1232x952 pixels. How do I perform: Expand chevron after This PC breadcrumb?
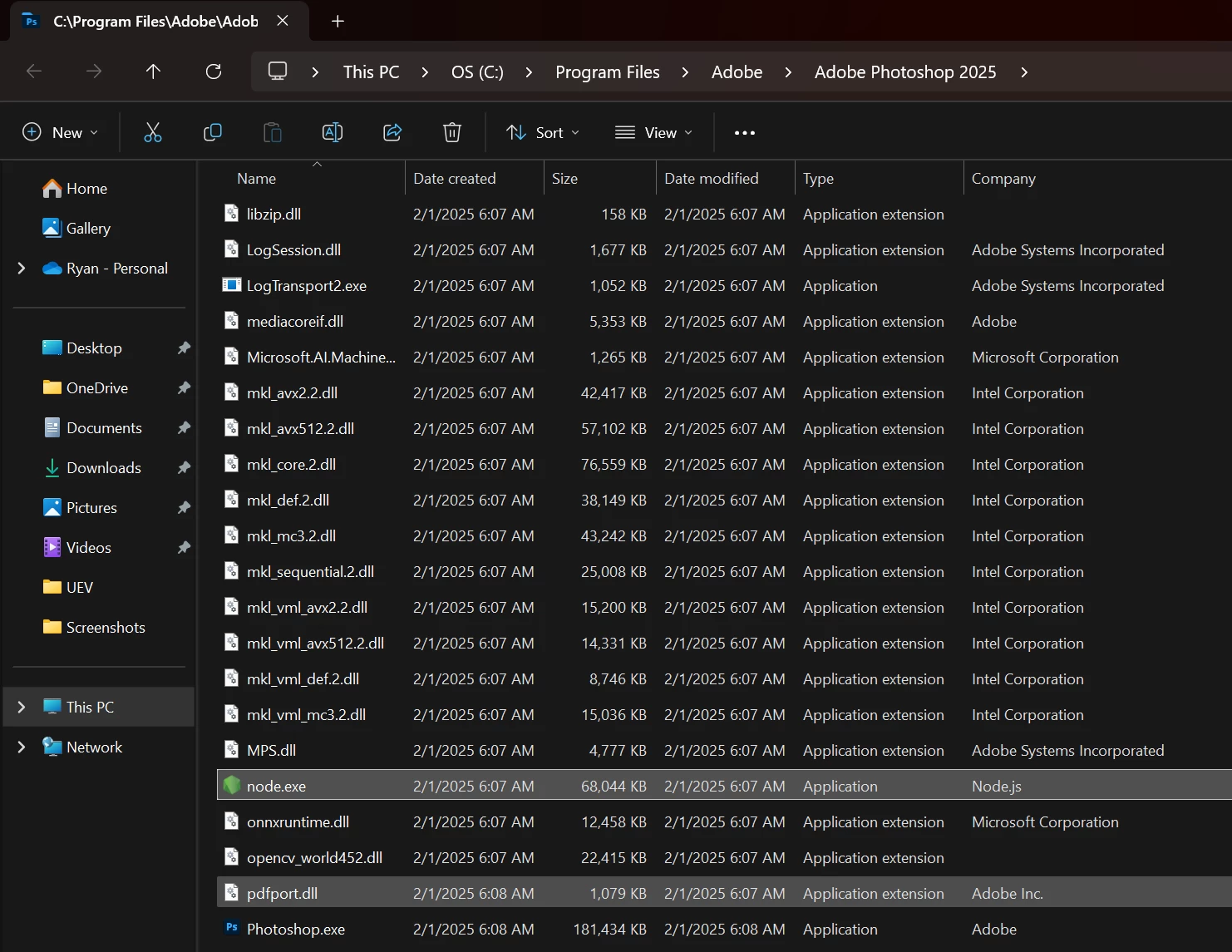coord(425,72)
